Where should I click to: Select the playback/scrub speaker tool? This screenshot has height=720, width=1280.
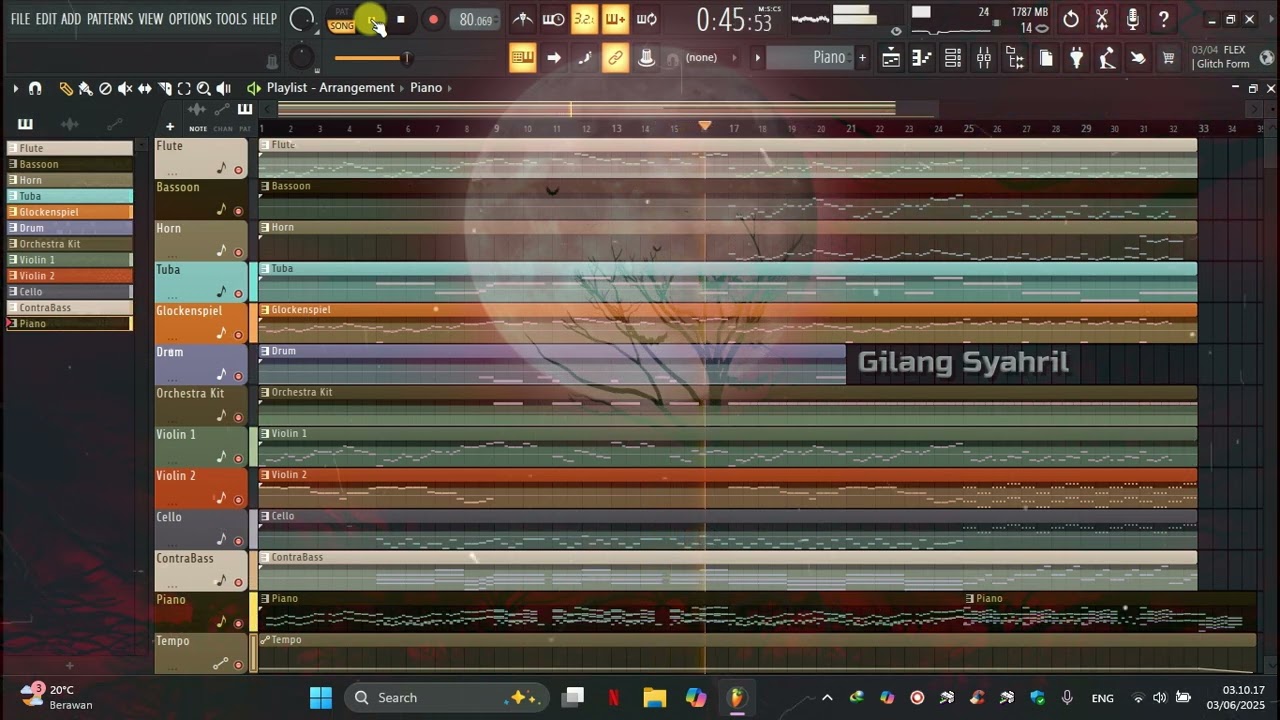(x=224, y=89)
